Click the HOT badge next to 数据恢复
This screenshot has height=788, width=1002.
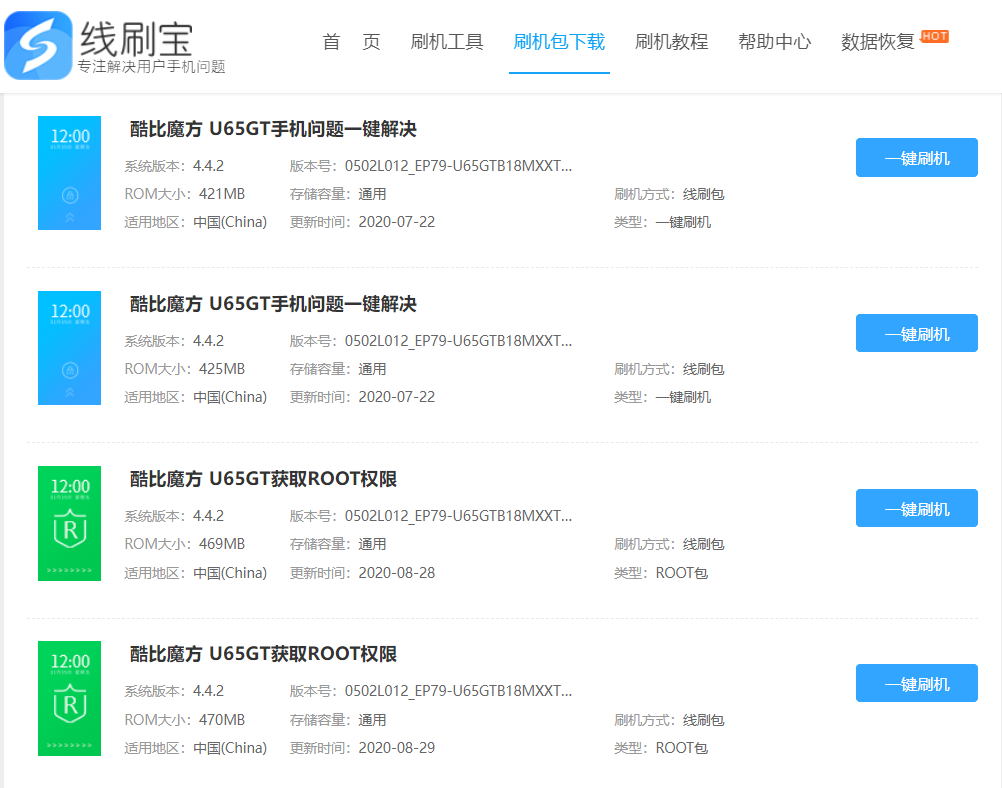[x=934, y=36]
